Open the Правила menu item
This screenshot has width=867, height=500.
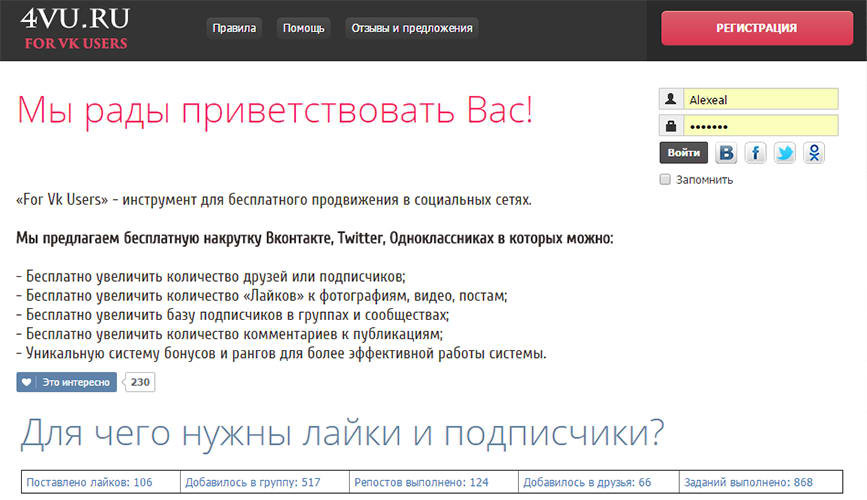[234, 28]
